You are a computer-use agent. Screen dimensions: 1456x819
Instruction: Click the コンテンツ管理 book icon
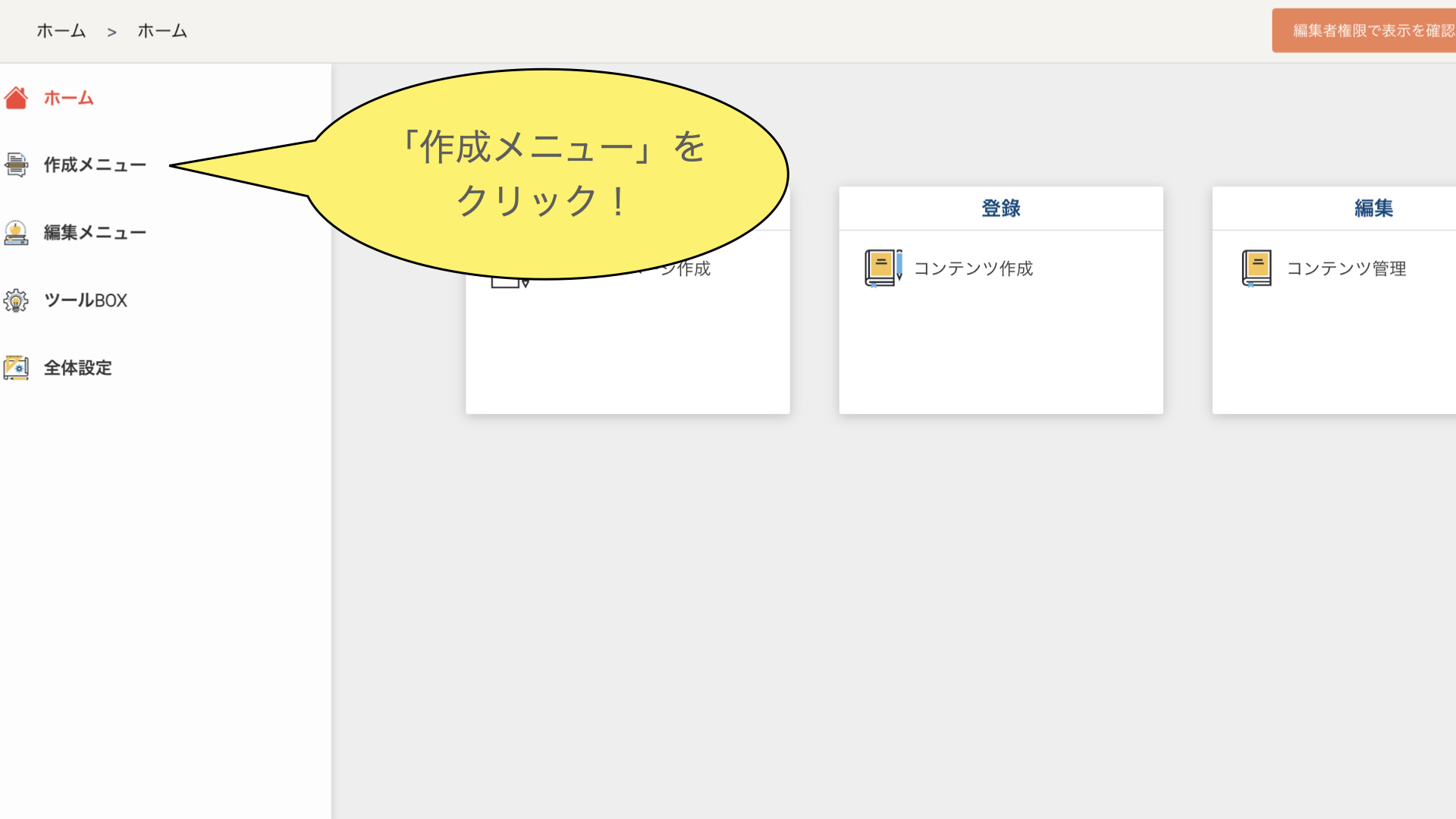1256,268
